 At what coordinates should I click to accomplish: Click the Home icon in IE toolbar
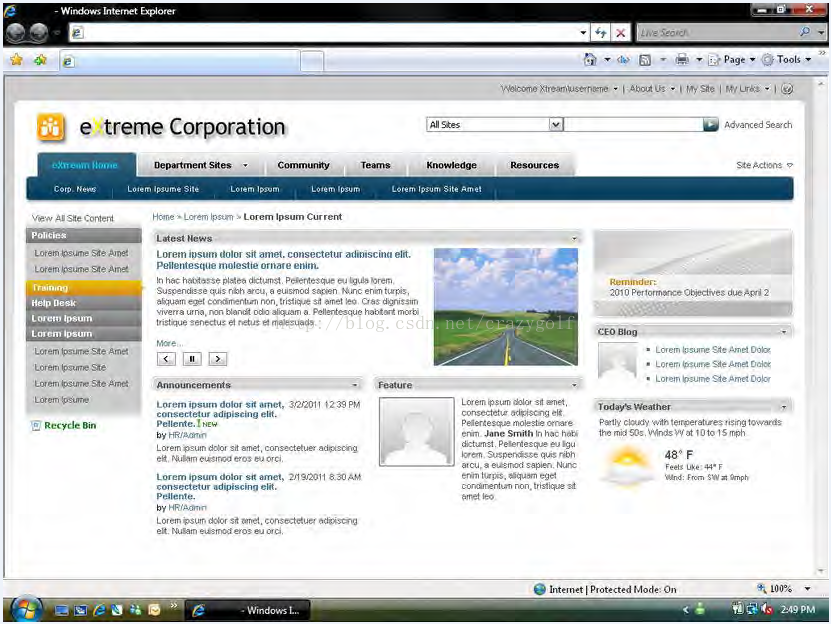[x=590, y=59]
